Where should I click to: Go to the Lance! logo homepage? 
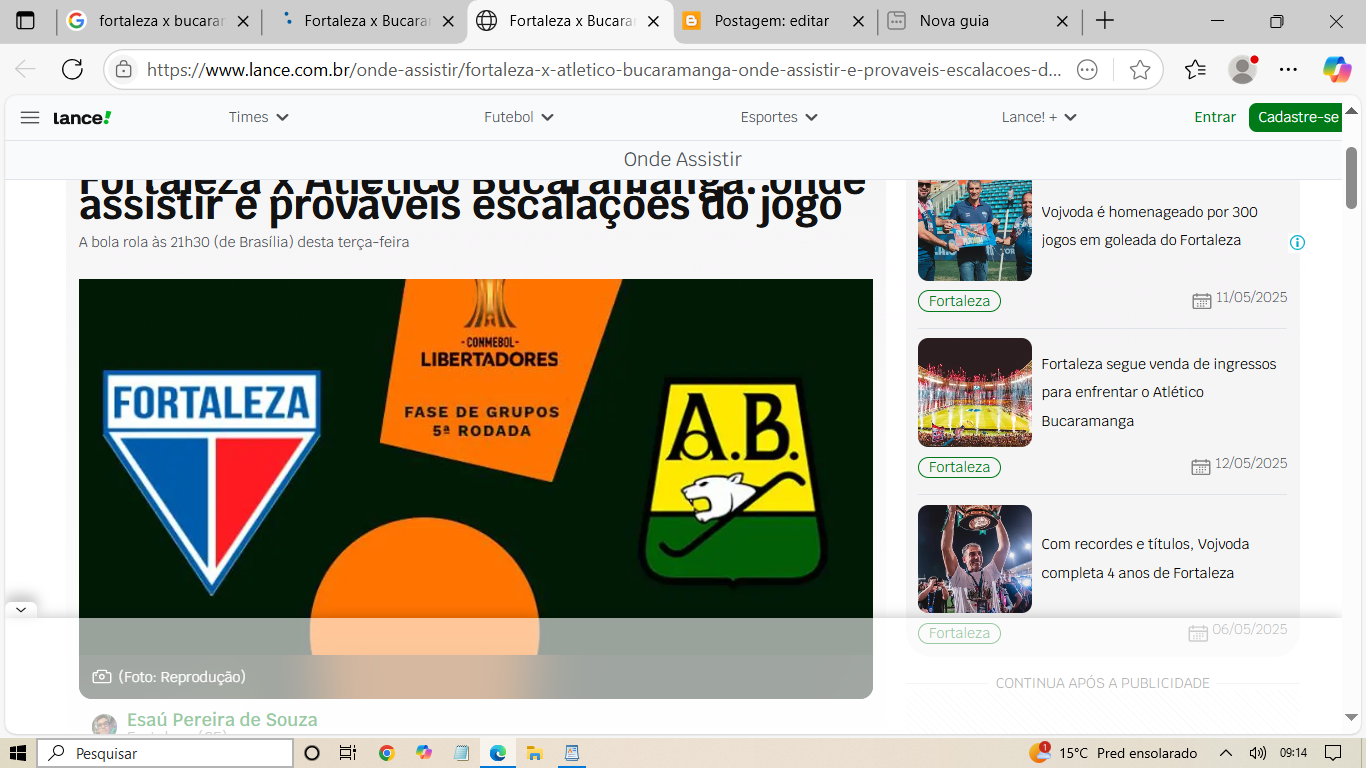(x=82, y=117)
